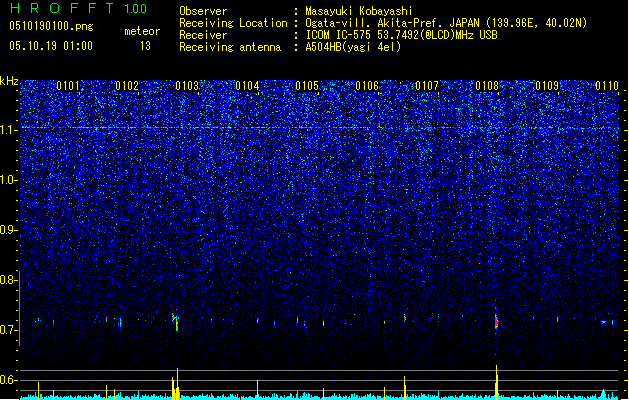Click the strong red meteor echo near 0108

click(496, 321)
